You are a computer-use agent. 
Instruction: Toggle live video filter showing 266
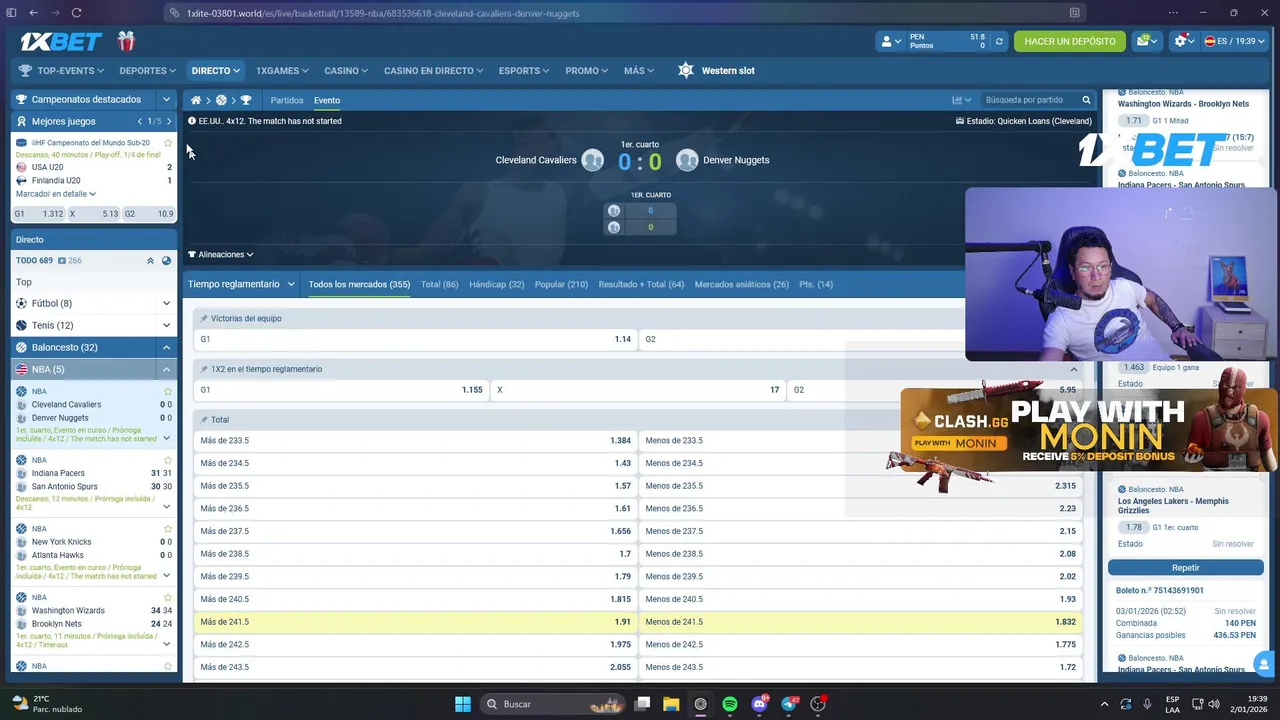(70, 260)
